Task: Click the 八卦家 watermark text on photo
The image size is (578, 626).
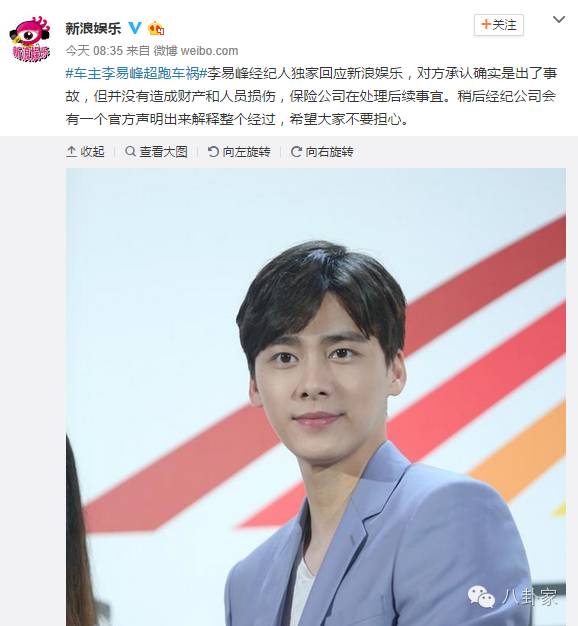Action: click(529, 597)
